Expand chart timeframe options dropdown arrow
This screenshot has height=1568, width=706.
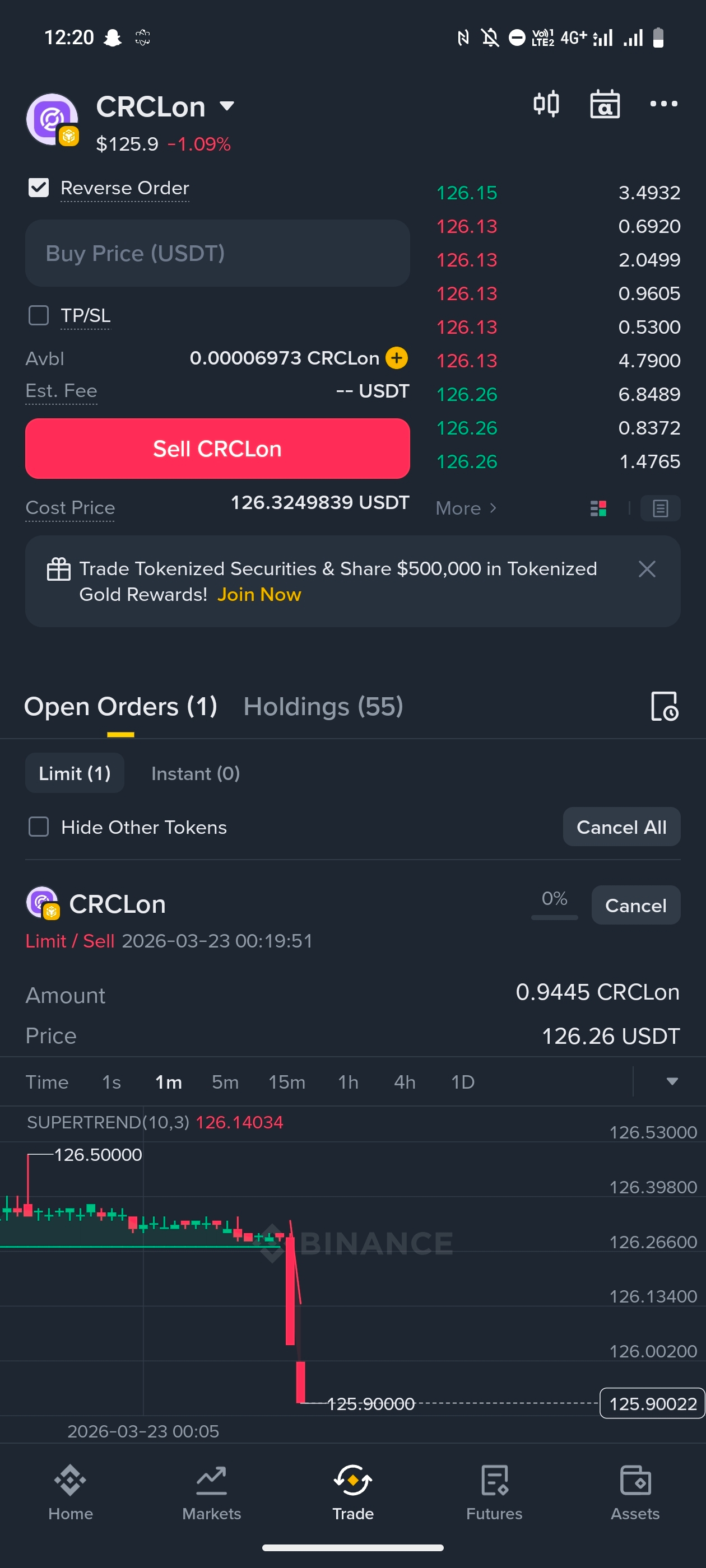(x=672, y=1082)
